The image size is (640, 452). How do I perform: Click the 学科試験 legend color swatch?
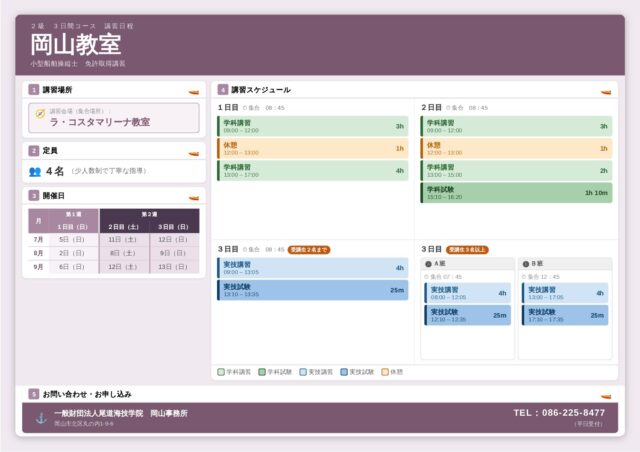[x=262, y=372]
